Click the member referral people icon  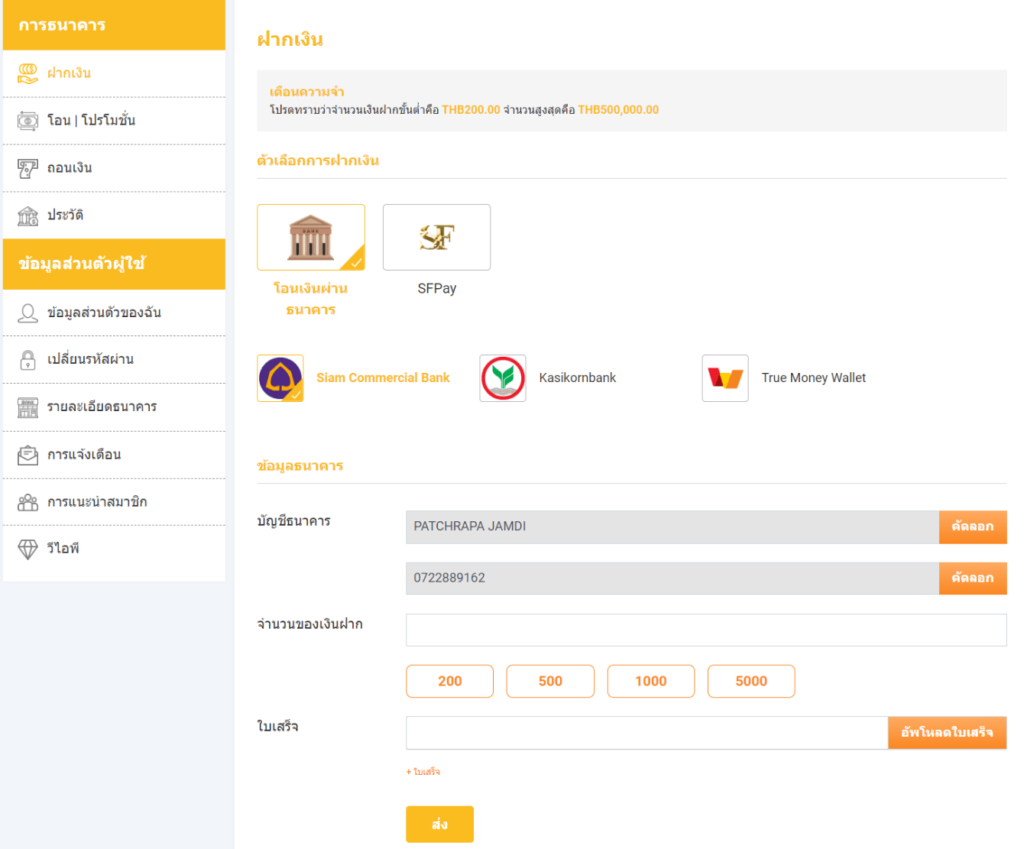(28, 502)
